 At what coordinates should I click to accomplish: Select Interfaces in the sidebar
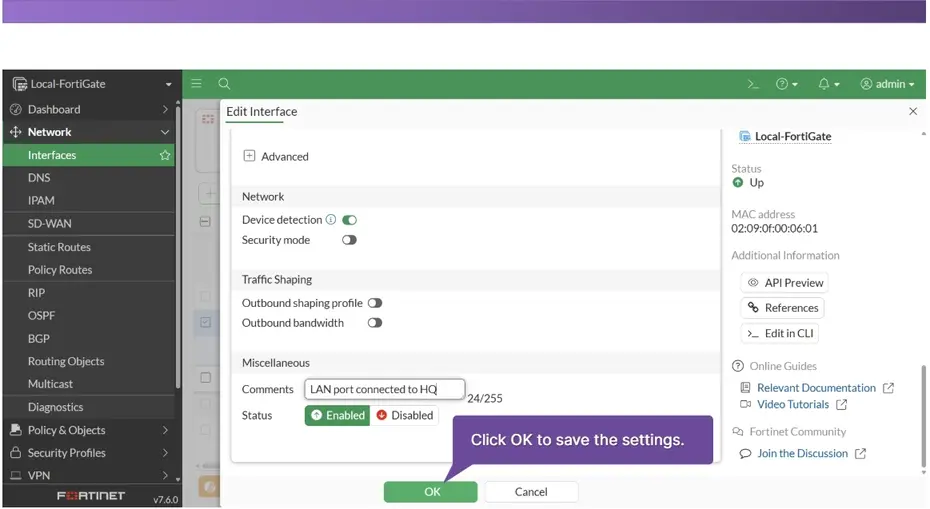click(89, 155)
